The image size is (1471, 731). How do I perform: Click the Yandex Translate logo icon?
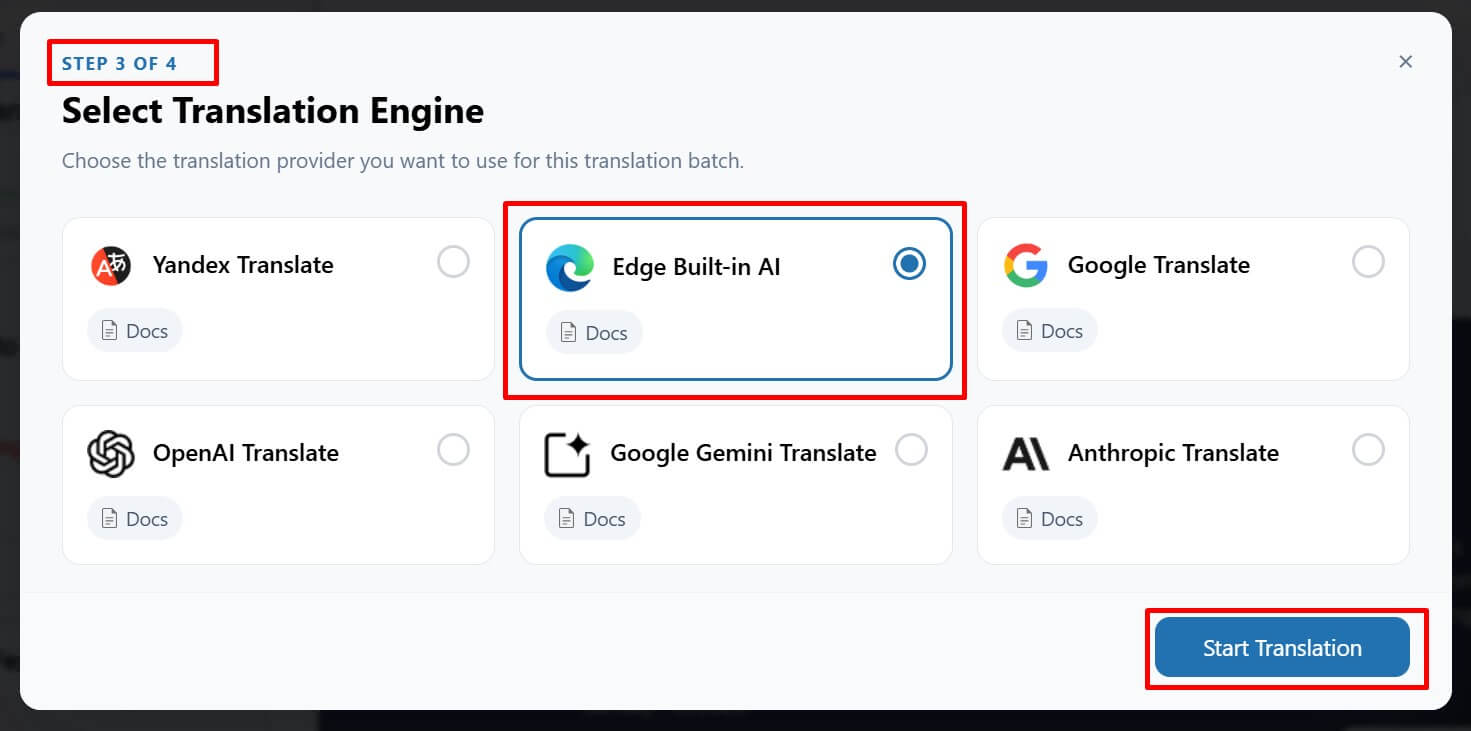pos(111,265)
